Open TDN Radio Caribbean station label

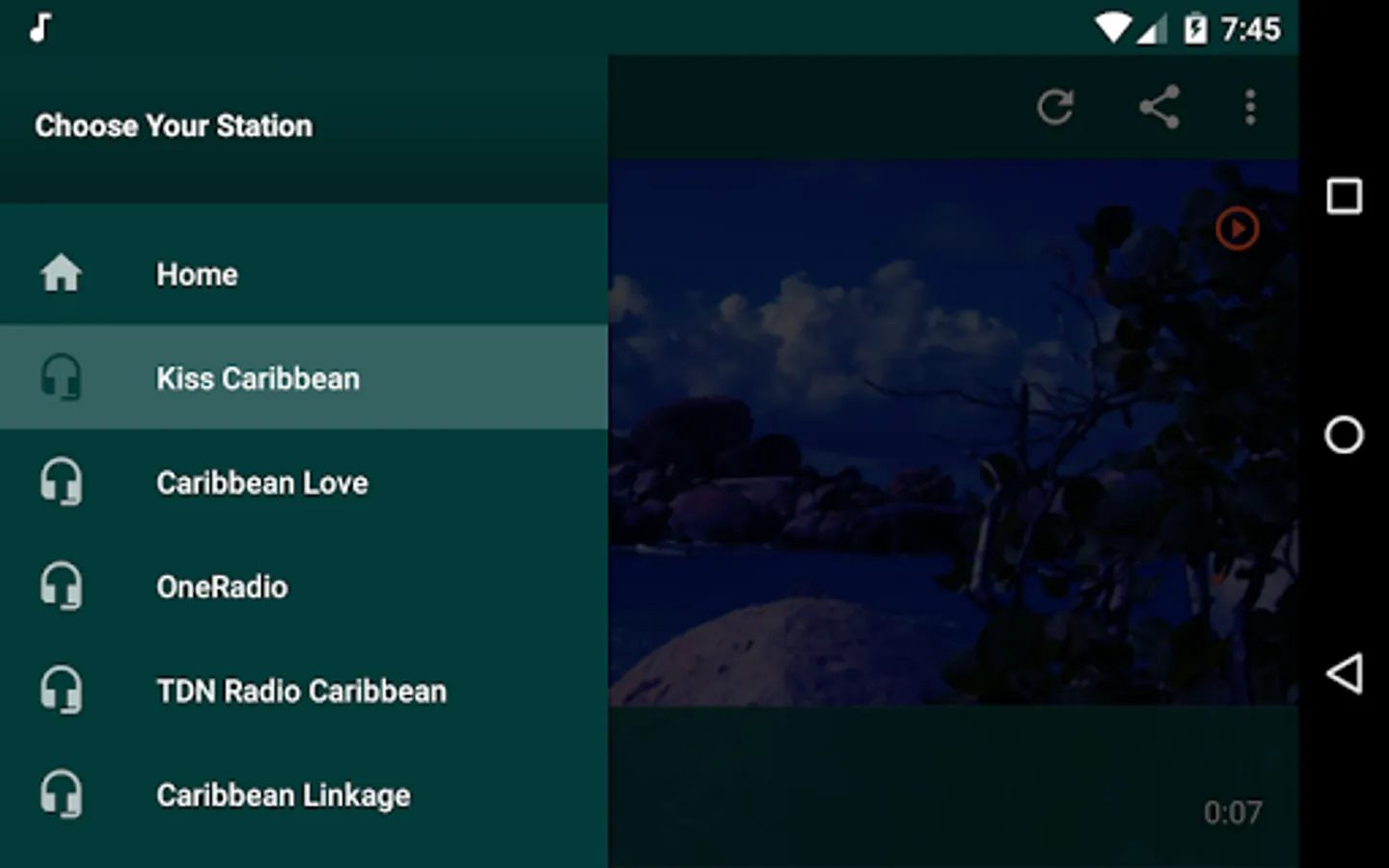click(302, 691)
